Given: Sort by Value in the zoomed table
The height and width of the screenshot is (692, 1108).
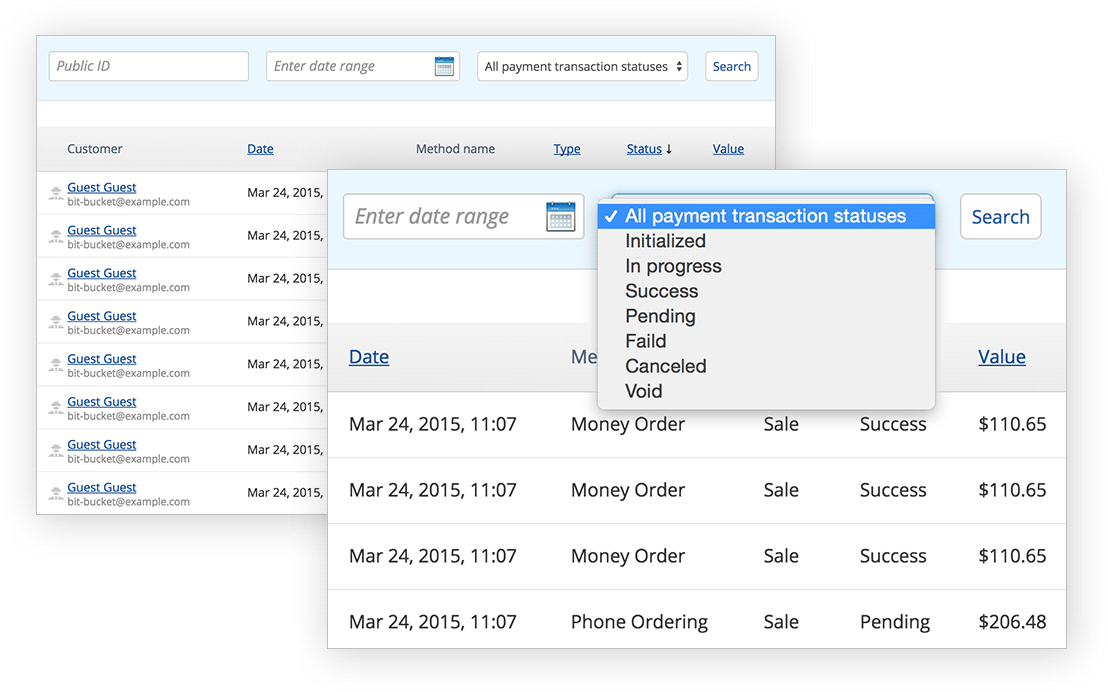Looking at the screenshot, I should click(1001, 357).
